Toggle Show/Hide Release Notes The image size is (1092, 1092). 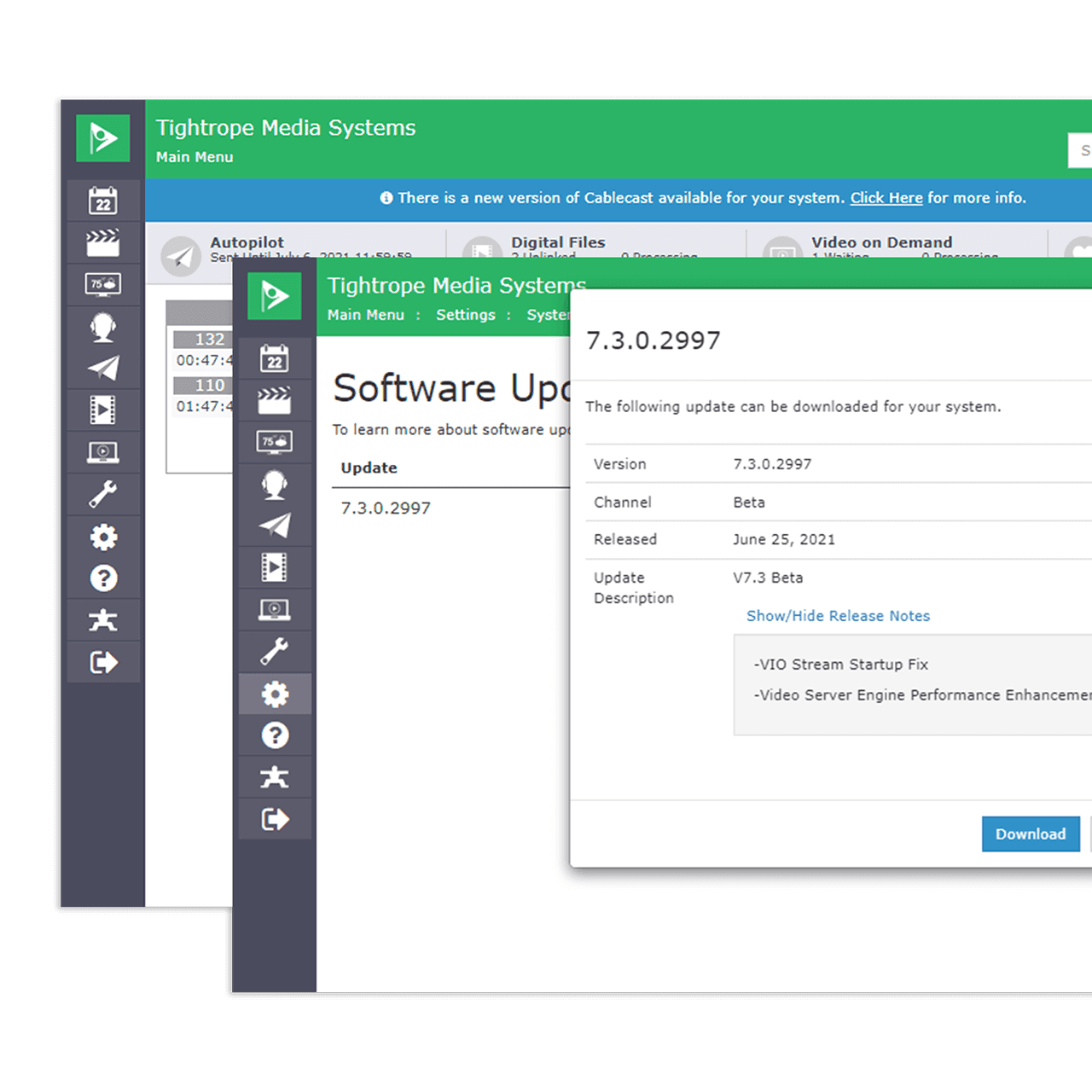pos(838,616)
